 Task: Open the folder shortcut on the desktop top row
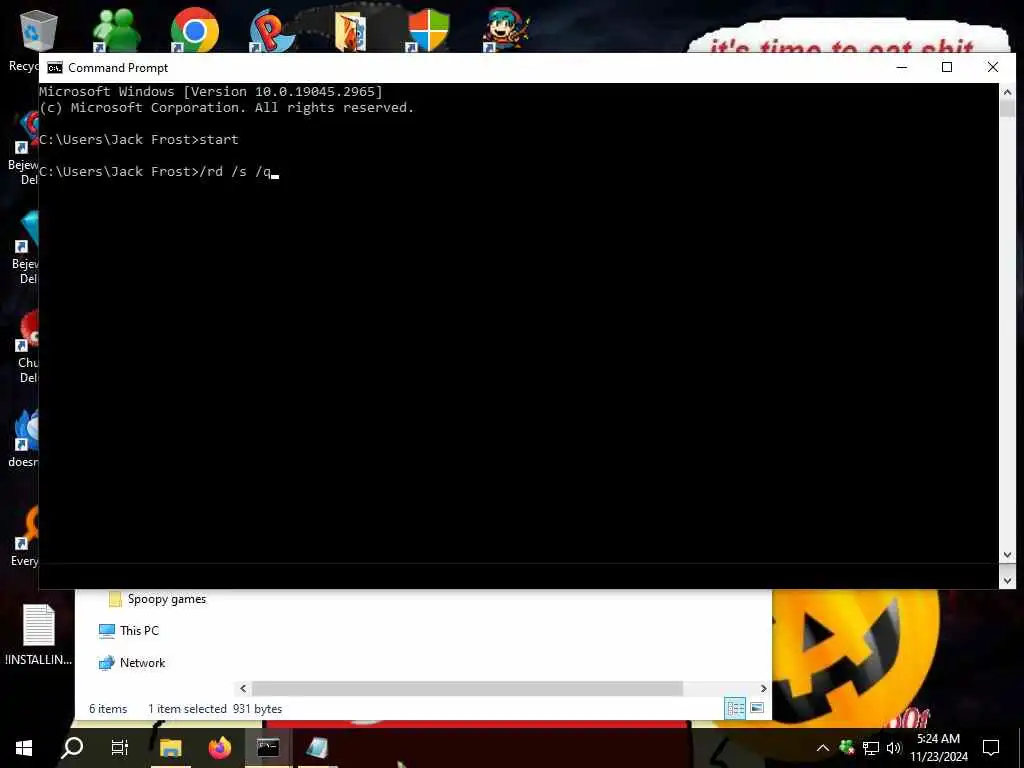(351, 31)
